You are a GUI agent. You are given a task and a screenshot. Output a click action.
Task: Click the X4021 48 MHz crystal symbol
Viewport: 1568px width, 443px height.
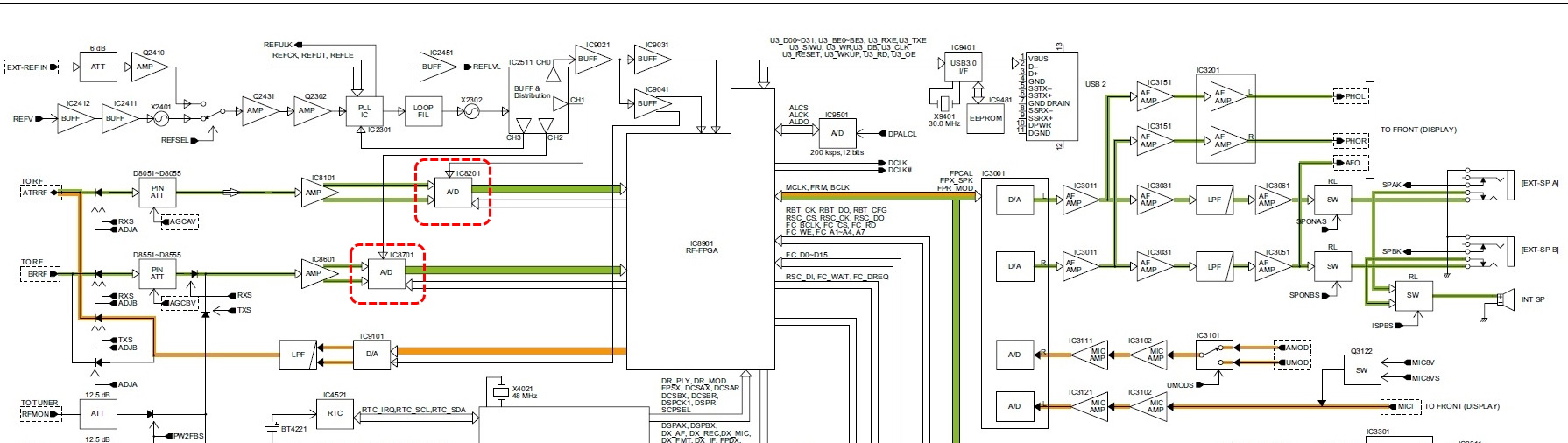click(500, 392)
